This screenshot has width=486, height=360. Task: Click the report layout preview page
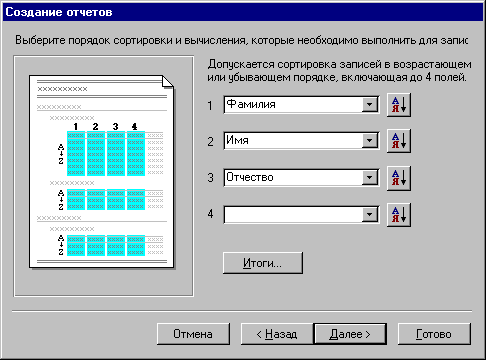102,172
